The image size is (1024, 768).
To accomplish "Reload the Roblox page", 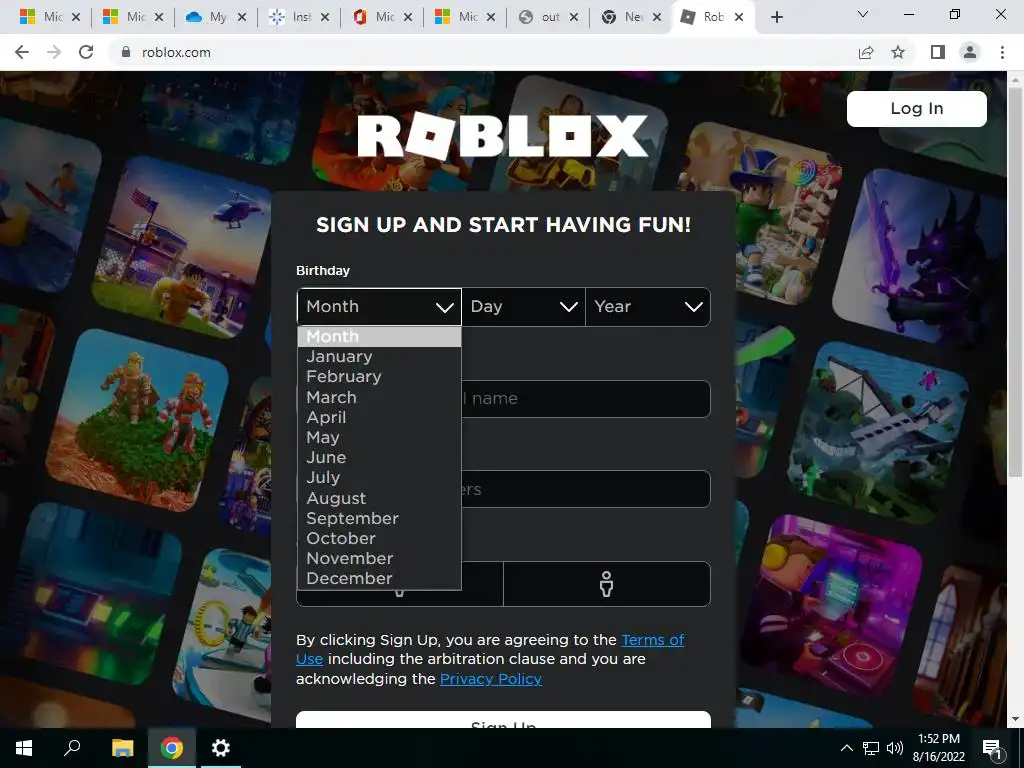I will pos(86,52).
